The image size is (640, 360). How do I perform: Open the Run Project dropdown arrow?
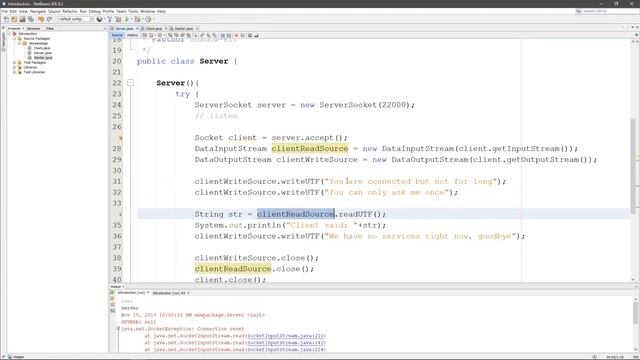coord(131,19)
